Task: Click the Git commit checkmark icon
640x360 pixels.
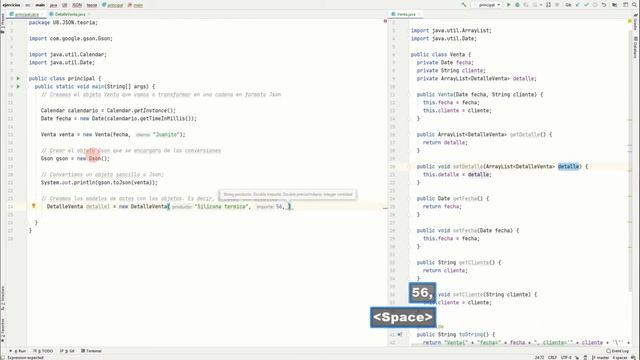Action: [x=586, y=5]
